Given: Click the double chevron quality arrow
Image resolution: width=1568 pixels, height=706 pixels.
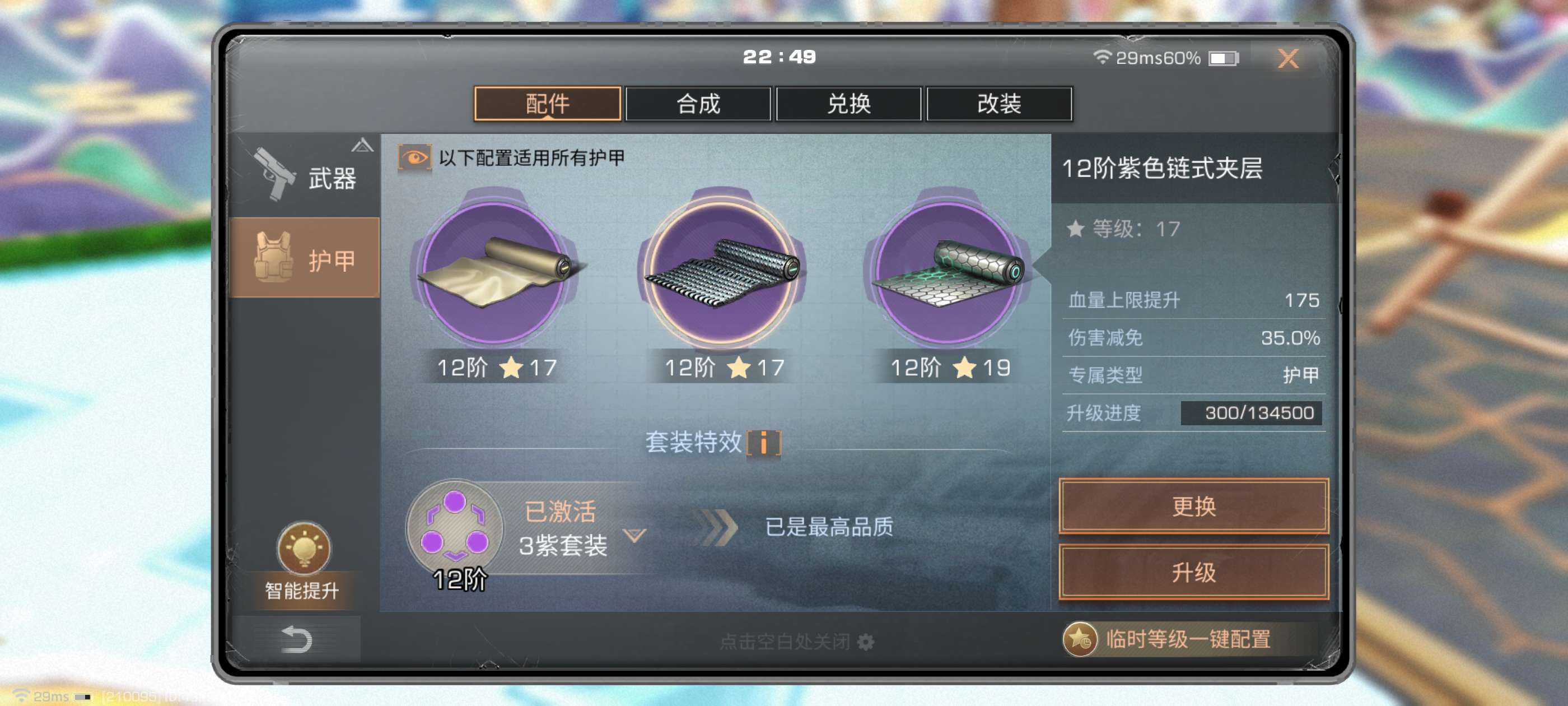Looking at the screenshot, I should [x=715, y=527].
